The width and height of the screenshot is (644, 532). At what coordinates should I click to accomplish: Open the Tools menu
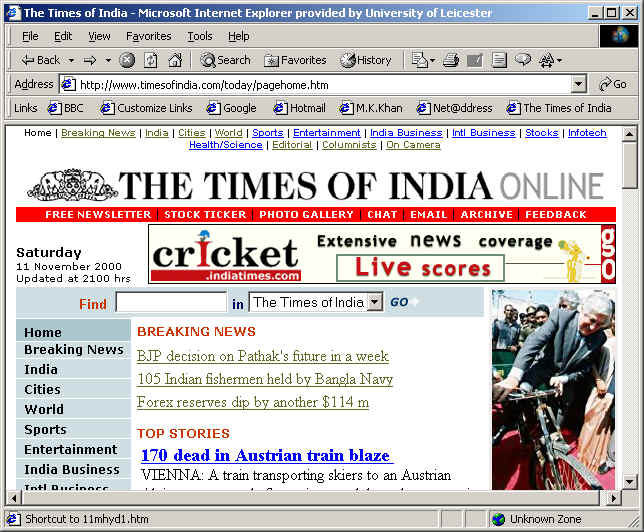[200, 37]
